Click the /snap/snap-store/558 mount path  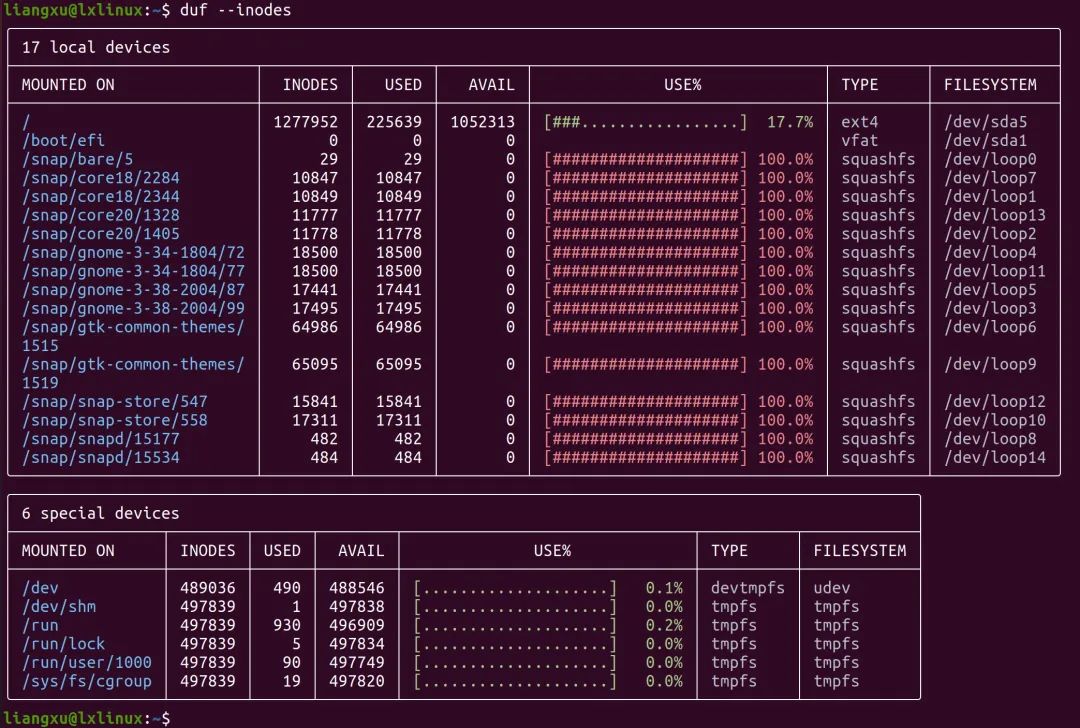(x=114, y=419)
